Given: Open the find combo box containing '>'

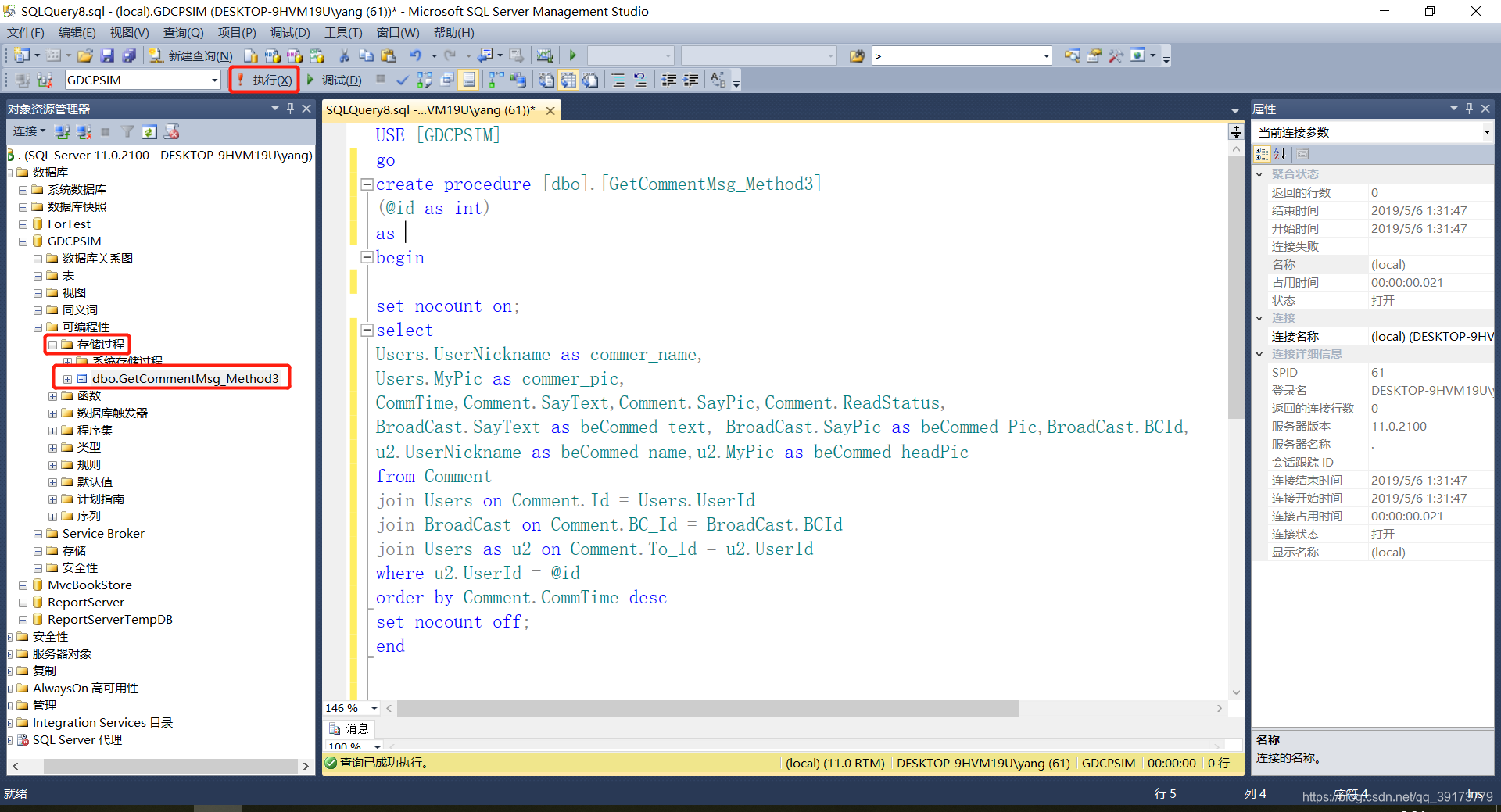Looking at the screenshot, I should pos(1046,55).
